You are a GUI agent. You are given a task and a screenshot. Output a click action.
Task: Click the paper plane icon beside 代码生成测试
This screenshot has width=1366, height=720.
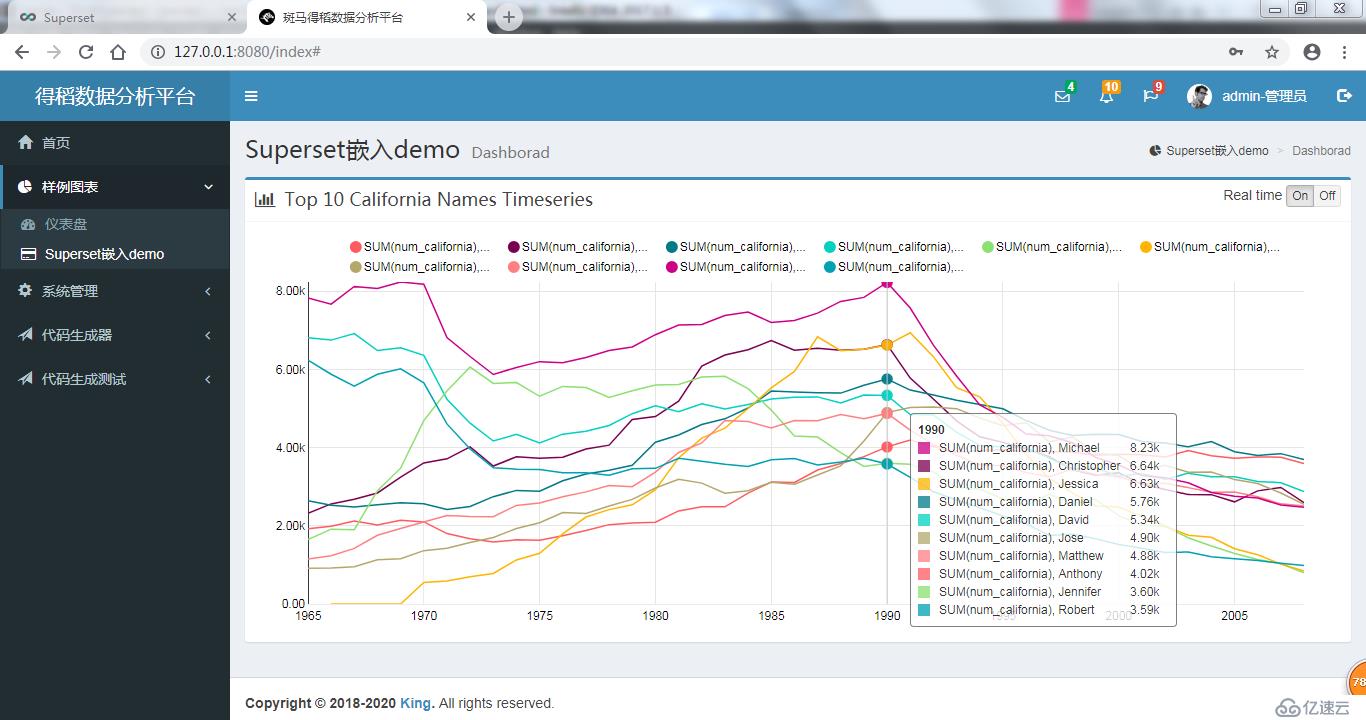[x=26, y=379]
